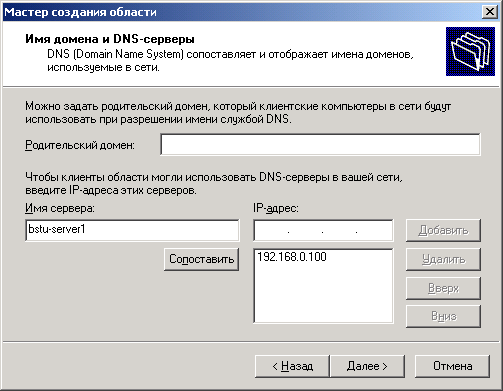Click the third octet of the IP-адрес field
This screenshot has height=391, width=503.
[x=339, y=231]
